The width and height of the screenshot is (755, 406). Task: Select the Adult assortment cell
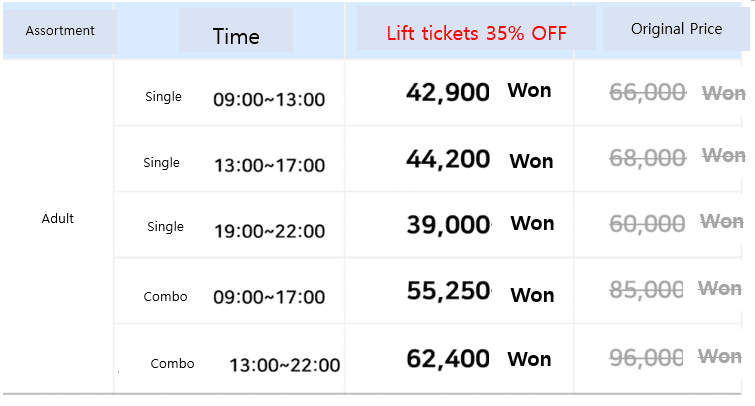pos(58,219)
